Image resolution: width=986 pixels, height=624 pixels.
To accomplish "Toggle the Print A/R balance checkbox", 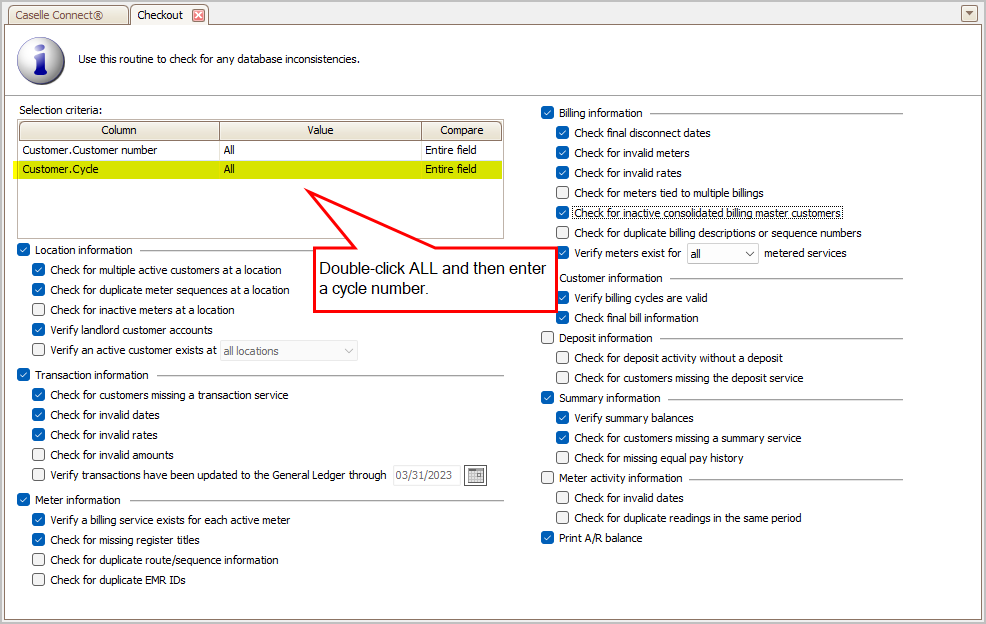I will (x=548, y=538).
